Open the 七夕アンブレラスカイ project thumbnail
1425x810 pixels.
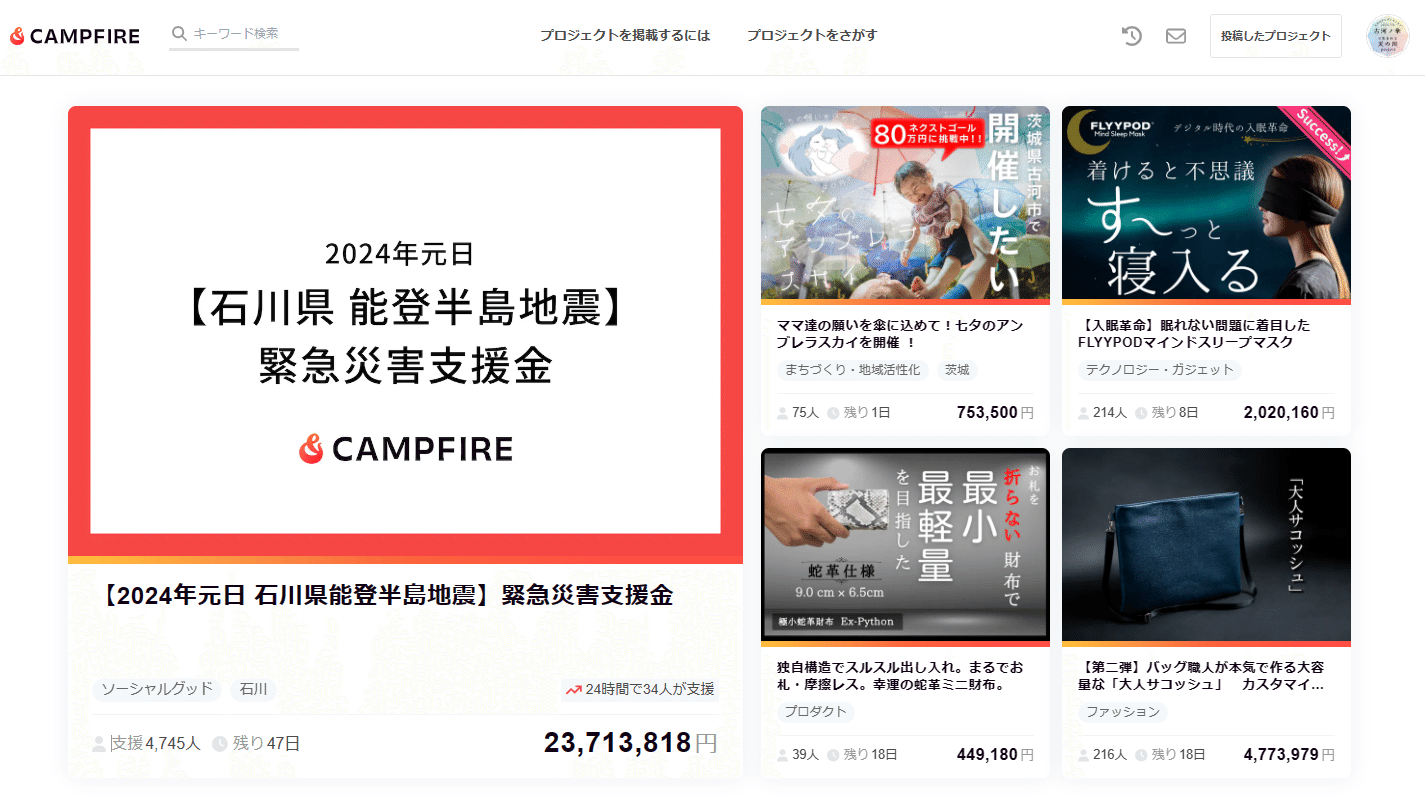click(x=905, y=203)
